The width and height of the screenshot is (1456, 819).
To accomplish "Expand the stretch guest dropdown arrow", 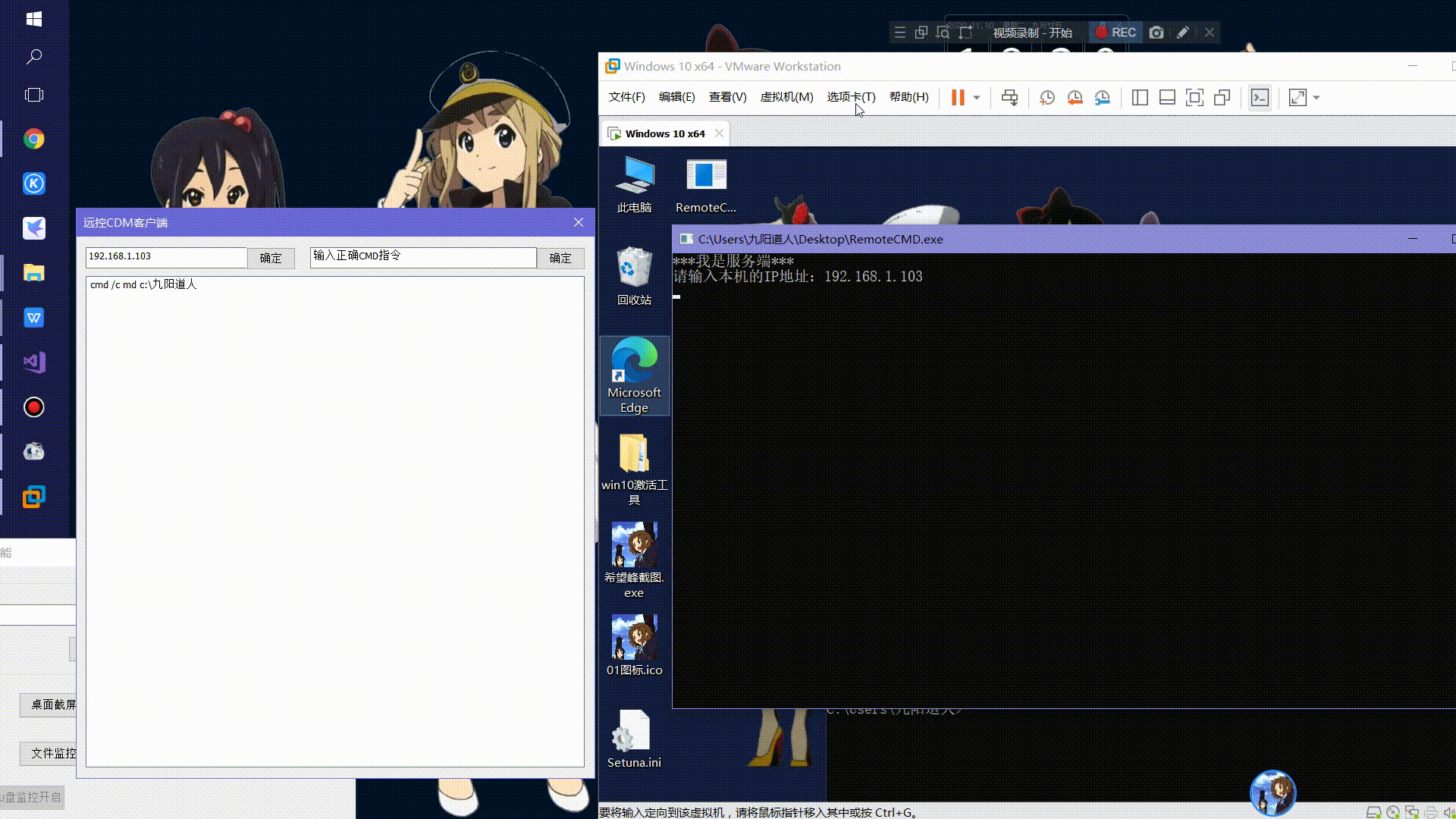I will pyautogui.click(x=1316, y=97).
